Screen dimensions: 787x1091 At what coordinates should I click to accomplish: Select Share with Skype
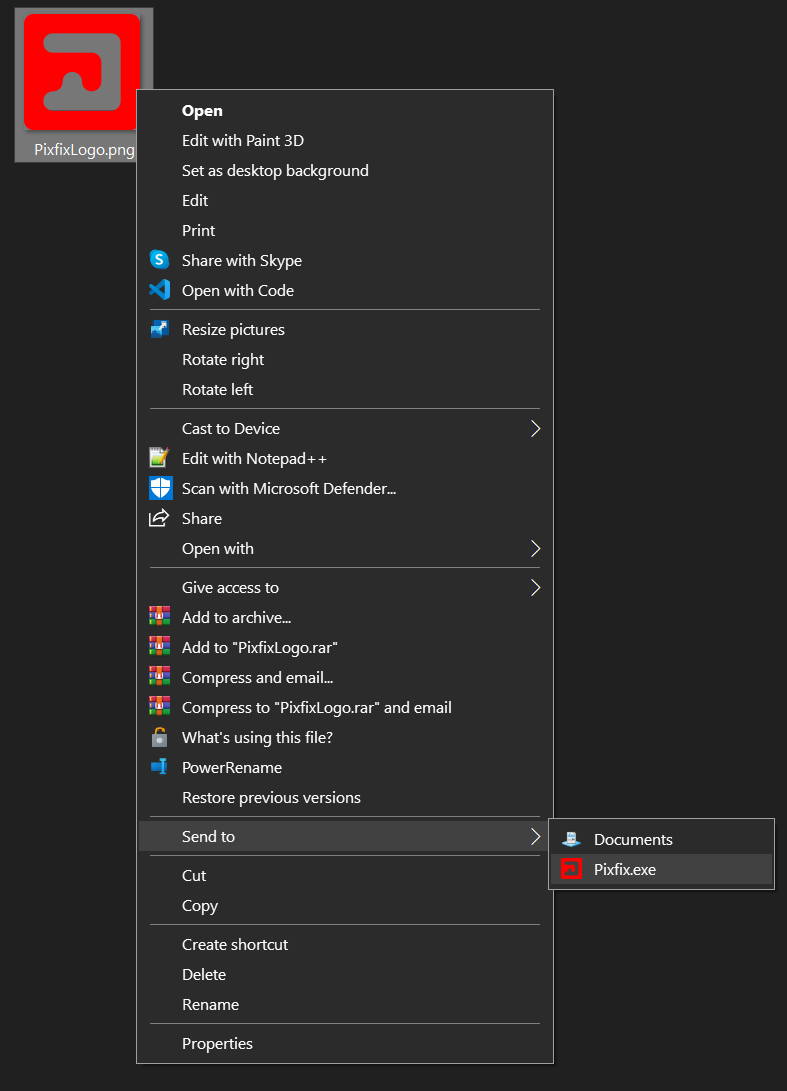[x=345, y=260]
